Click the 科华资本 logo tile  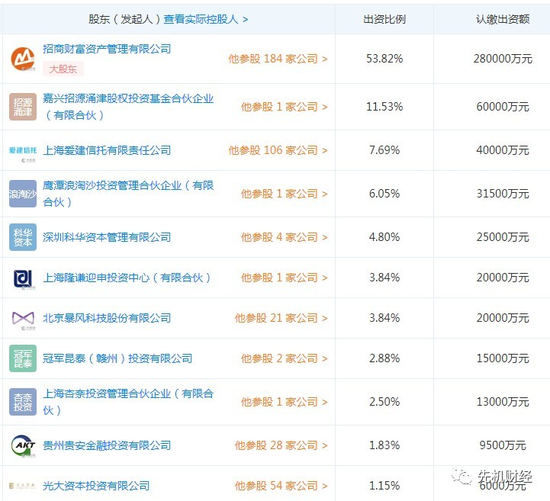[x=23, y=237]
